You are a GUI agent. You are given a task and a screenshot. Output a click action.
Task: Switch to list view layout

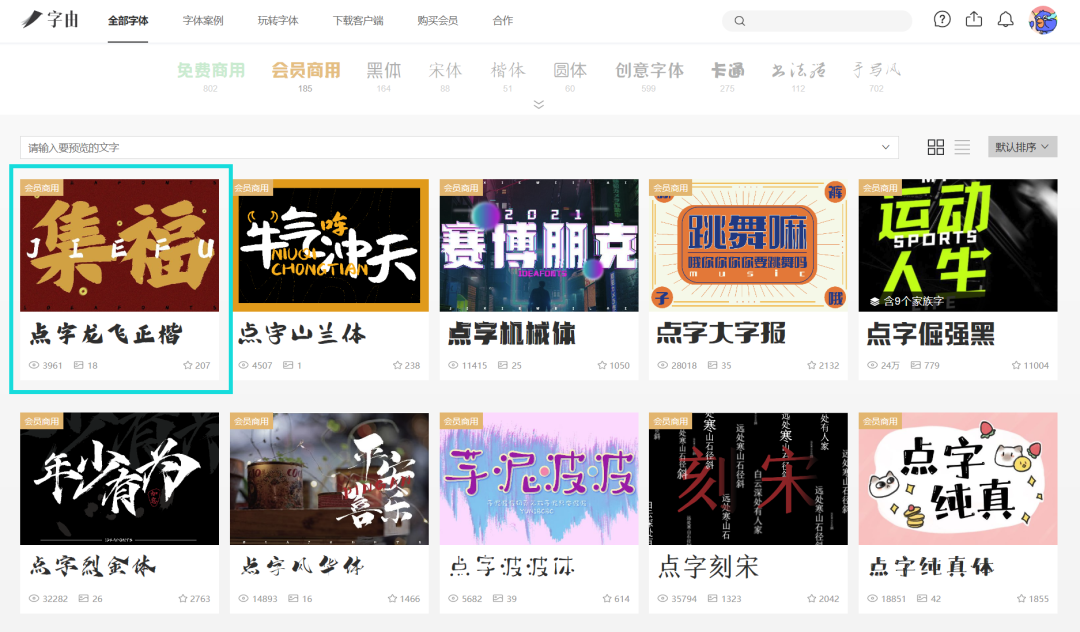(962, 147)
